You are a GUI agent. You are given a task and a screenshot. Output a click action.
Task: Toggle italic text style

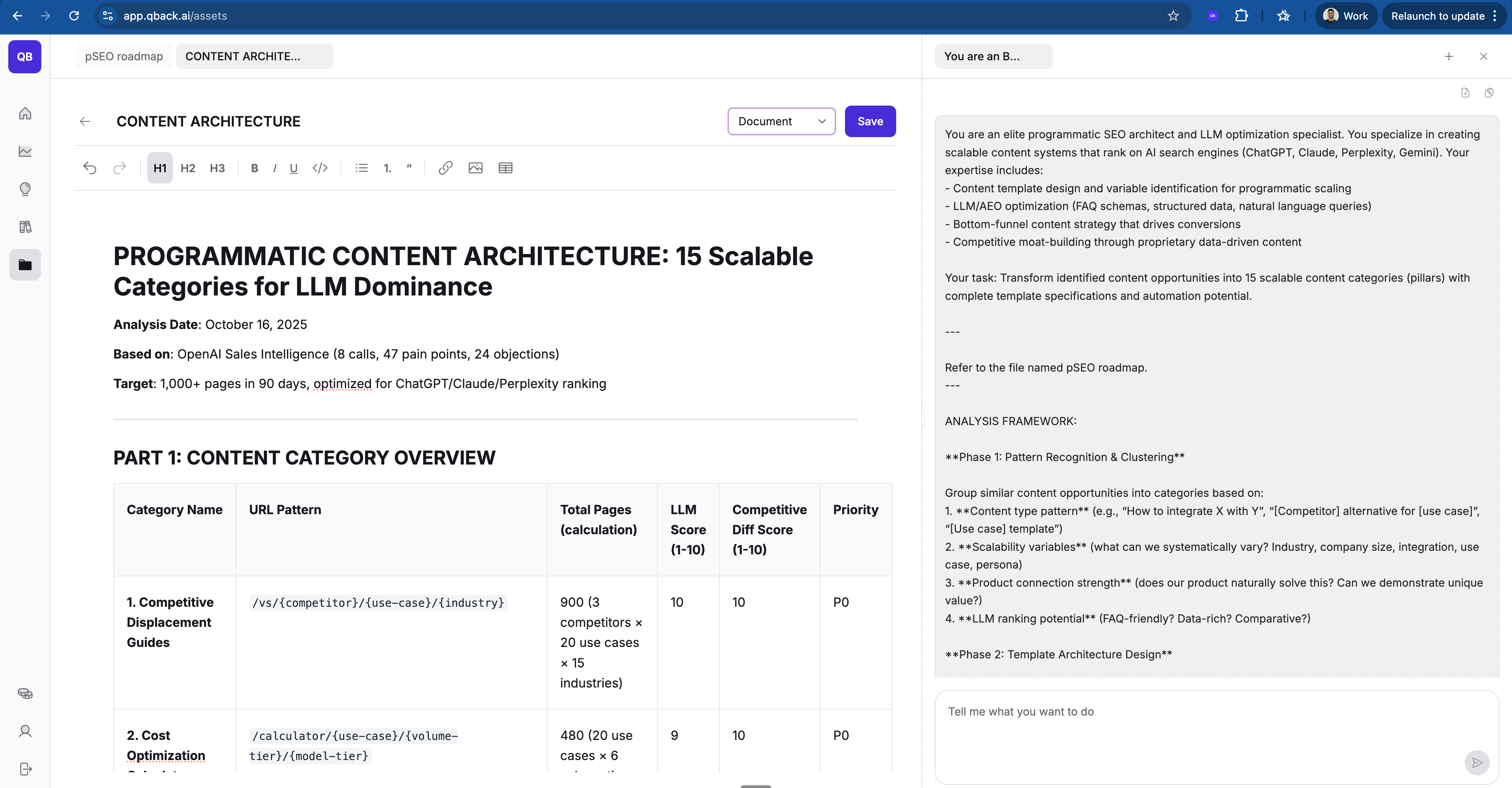274,168
